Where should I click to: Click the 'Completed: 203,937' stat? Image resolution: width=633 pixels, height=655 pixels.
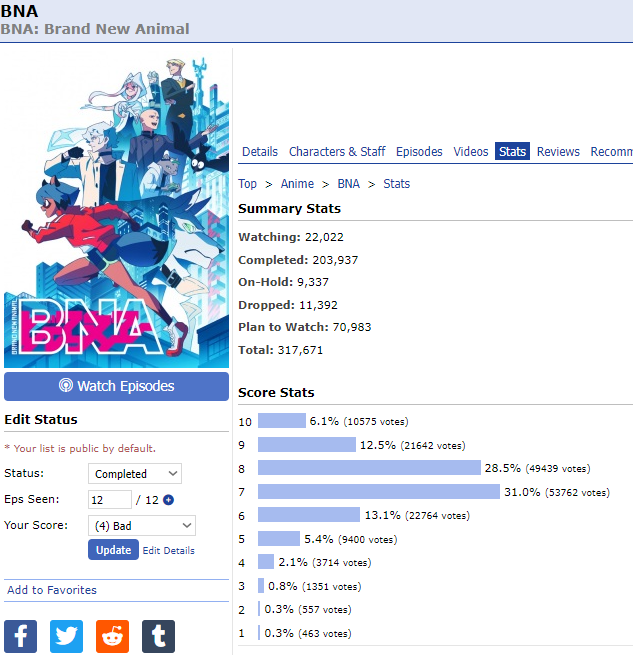coord(298,260)
